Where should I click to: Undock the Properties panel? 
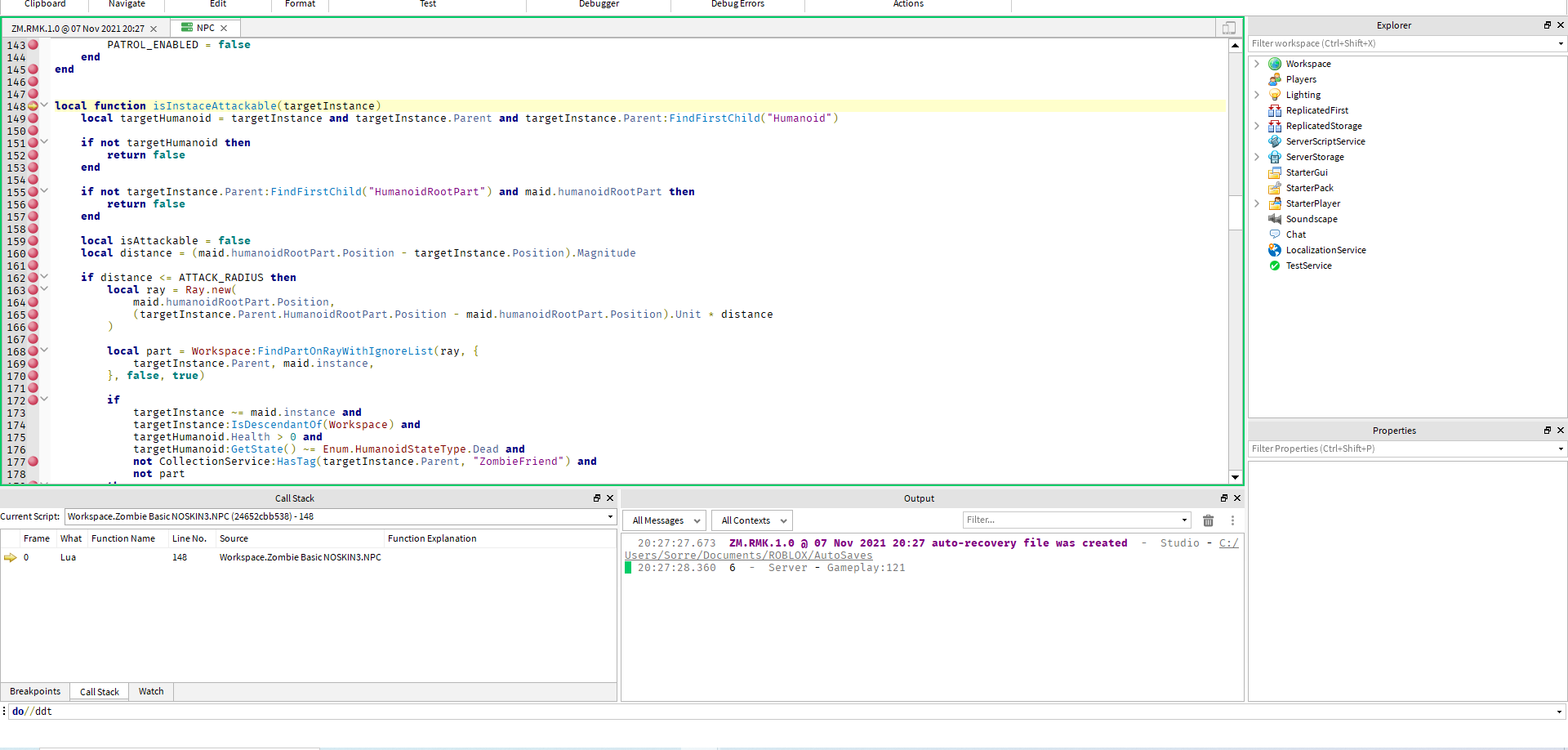tap(1547, 431)
